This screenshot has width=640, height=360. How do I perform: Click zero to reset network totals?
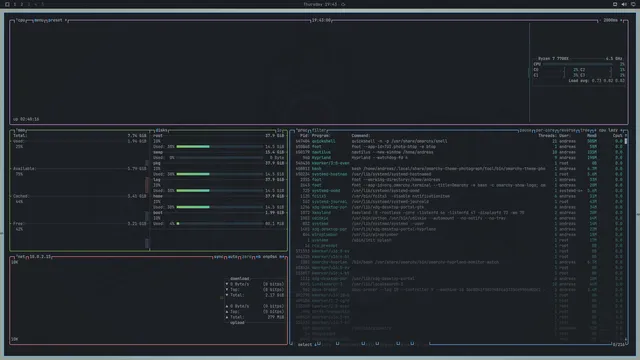coord(247,257)
